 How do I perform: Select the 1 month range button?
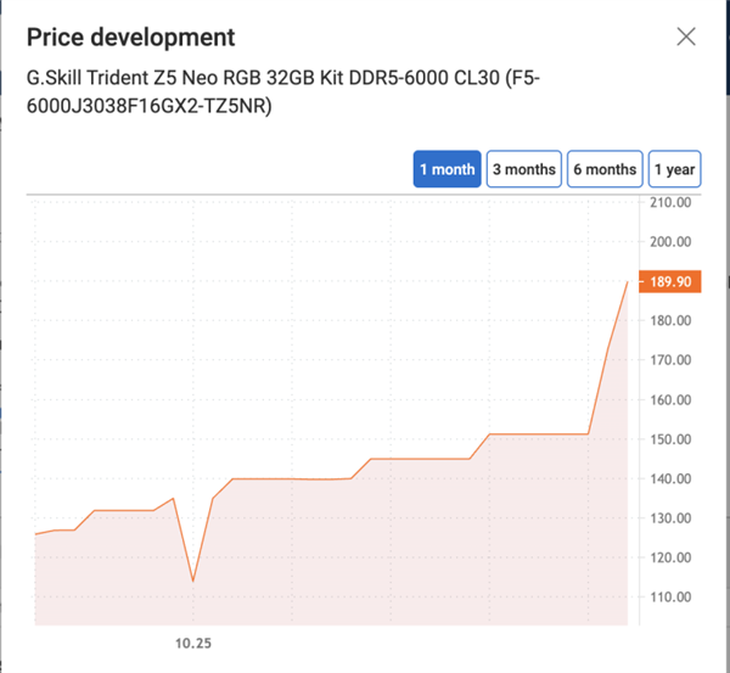point(447,169)
